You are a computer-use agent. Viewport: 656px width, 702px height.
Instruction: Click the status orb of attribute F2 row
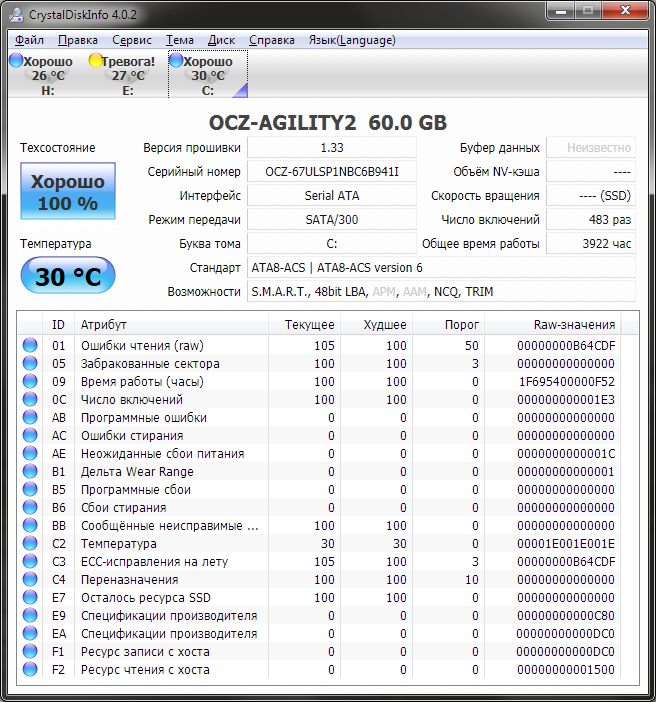click(30, 670)
